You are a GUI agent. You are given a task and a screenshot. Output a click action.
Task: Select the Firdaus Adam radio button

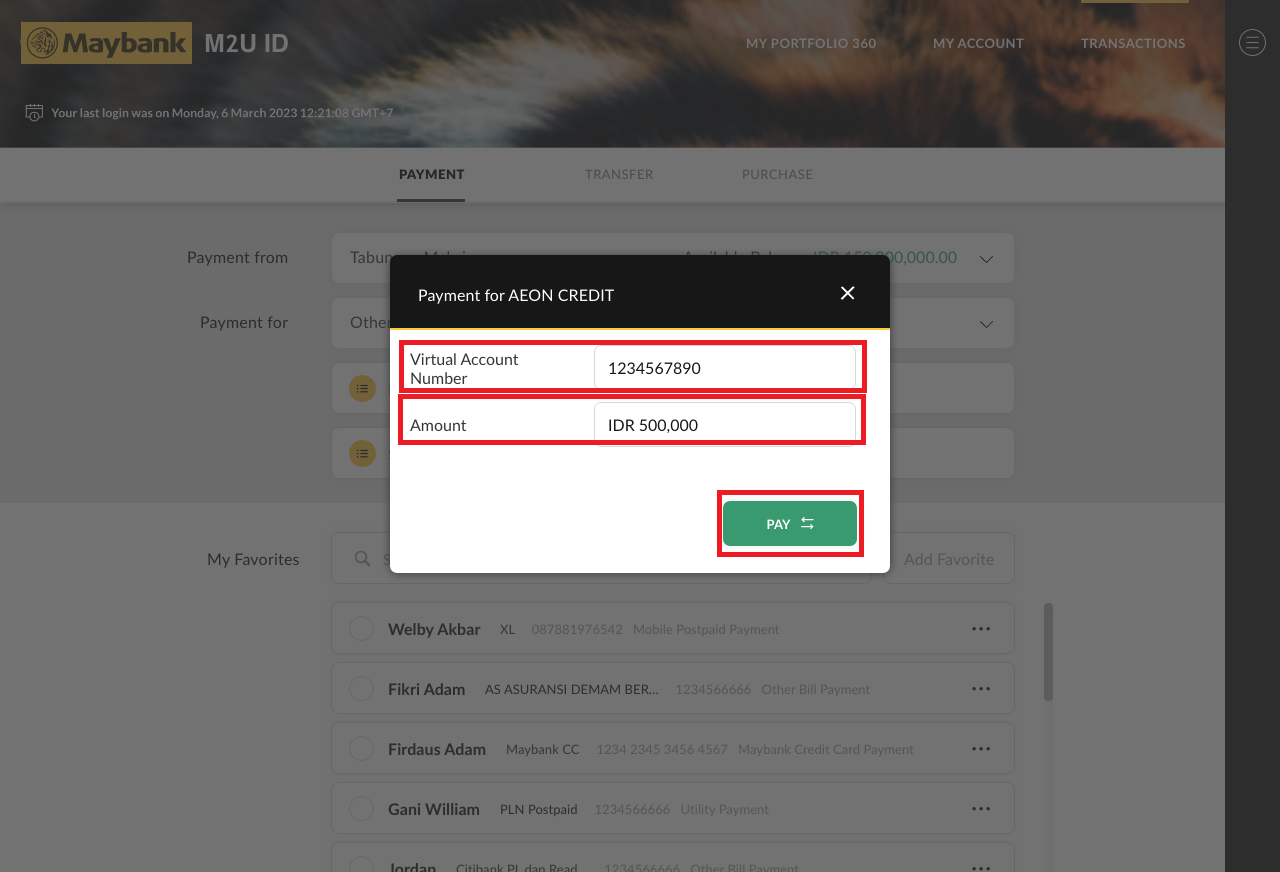(x=361, y=749)
